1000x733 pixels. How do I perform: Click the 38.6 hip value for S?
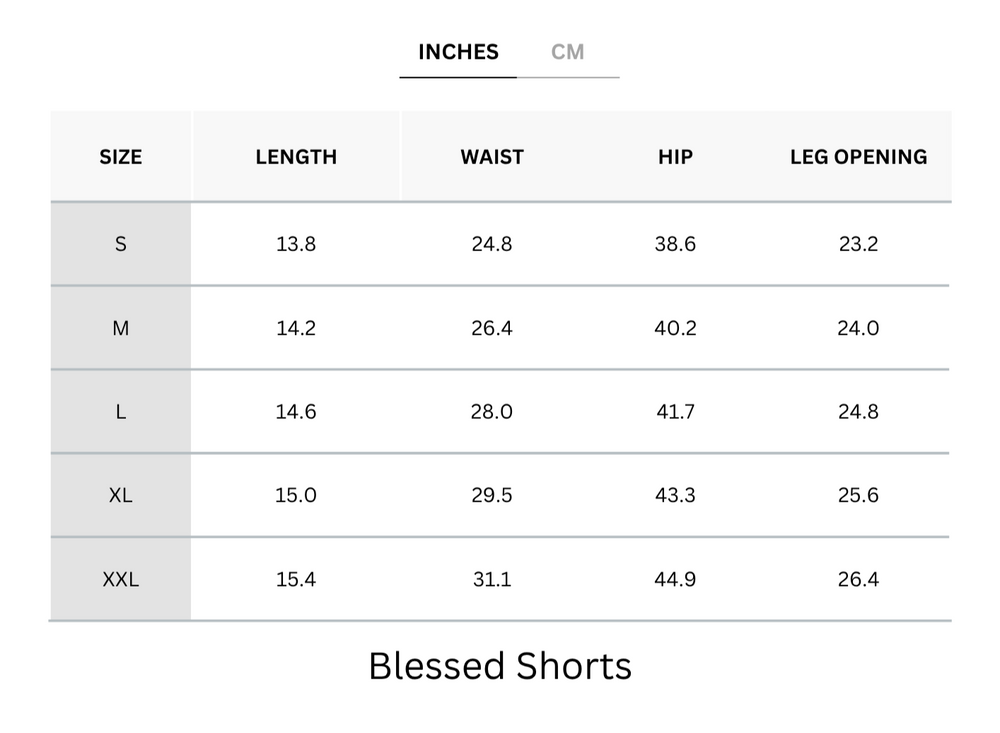coord(675,244)
